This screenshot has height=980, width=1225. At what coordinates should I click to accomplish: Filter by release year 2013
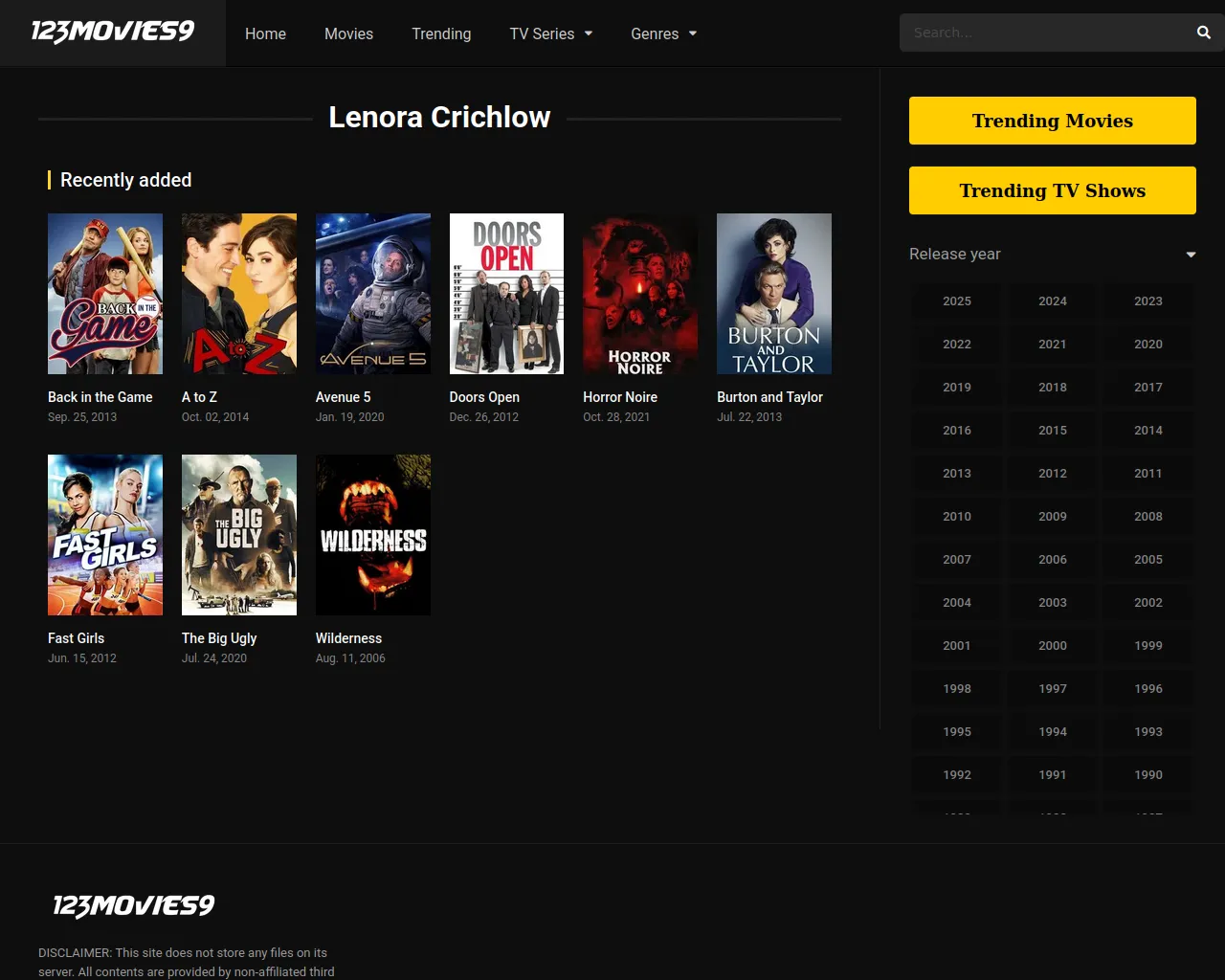(x=957, y=473)
